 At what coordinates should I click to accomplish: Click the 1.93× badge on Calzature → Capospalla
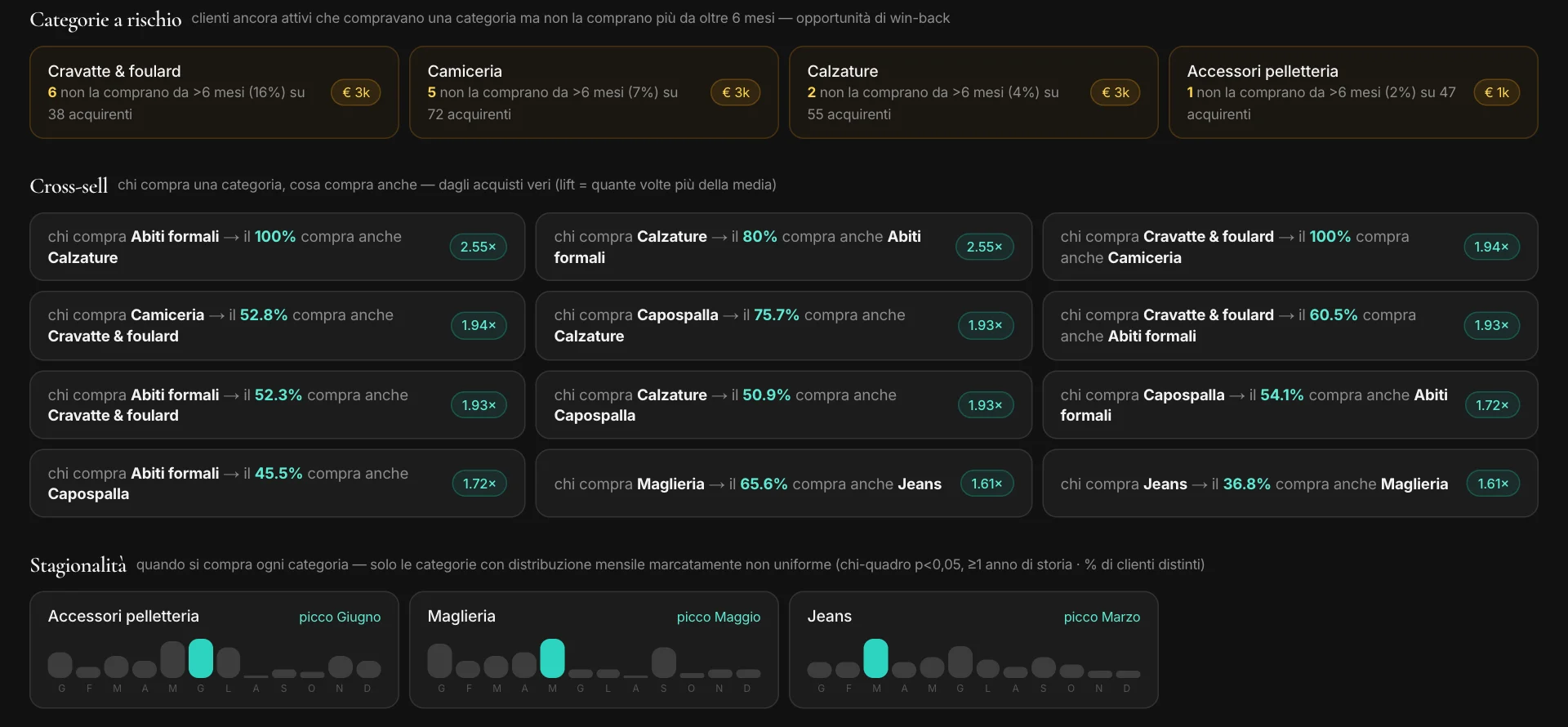pos(985,405)
